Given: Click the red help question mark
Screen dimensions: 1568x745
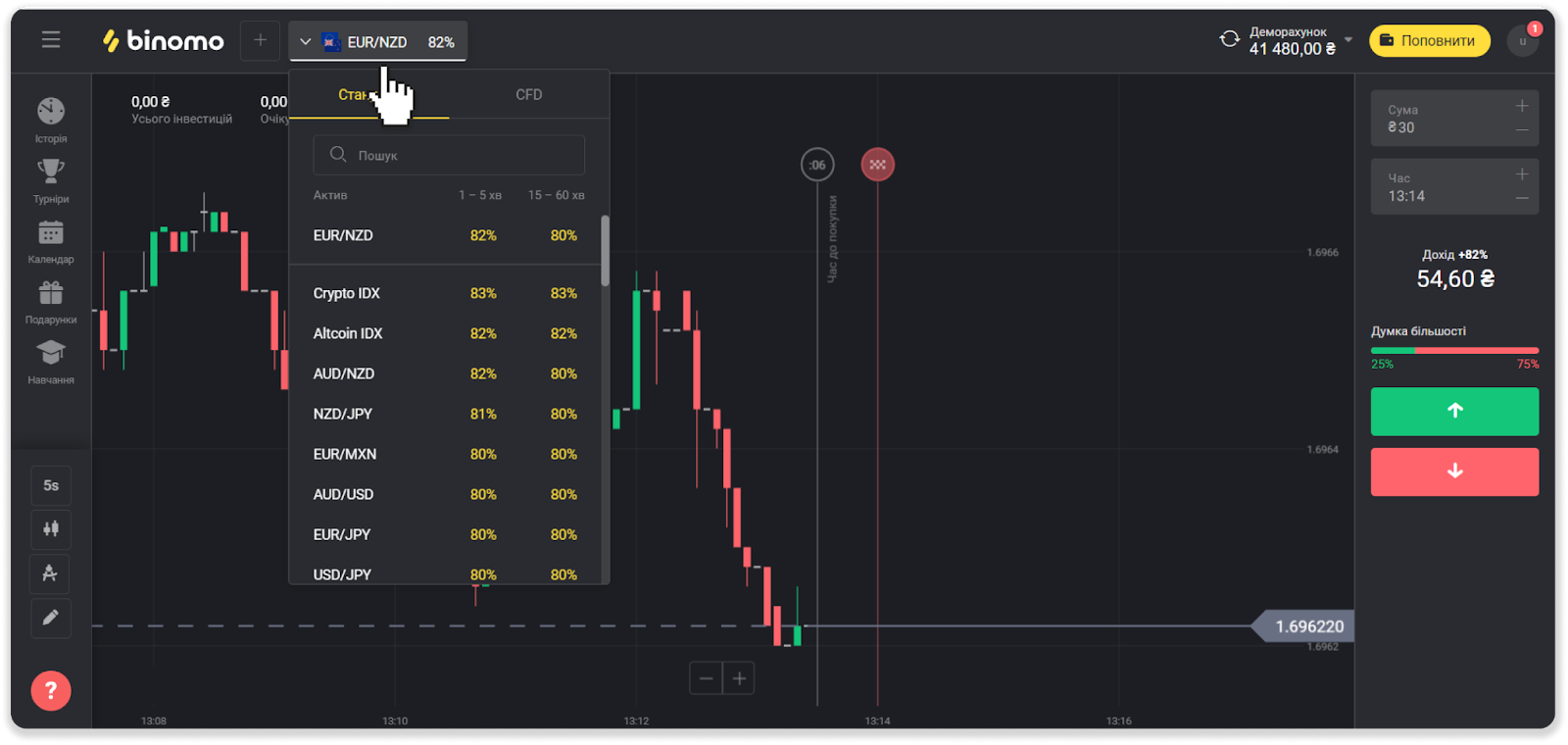Looking at the screenshot, I should 51,691.
